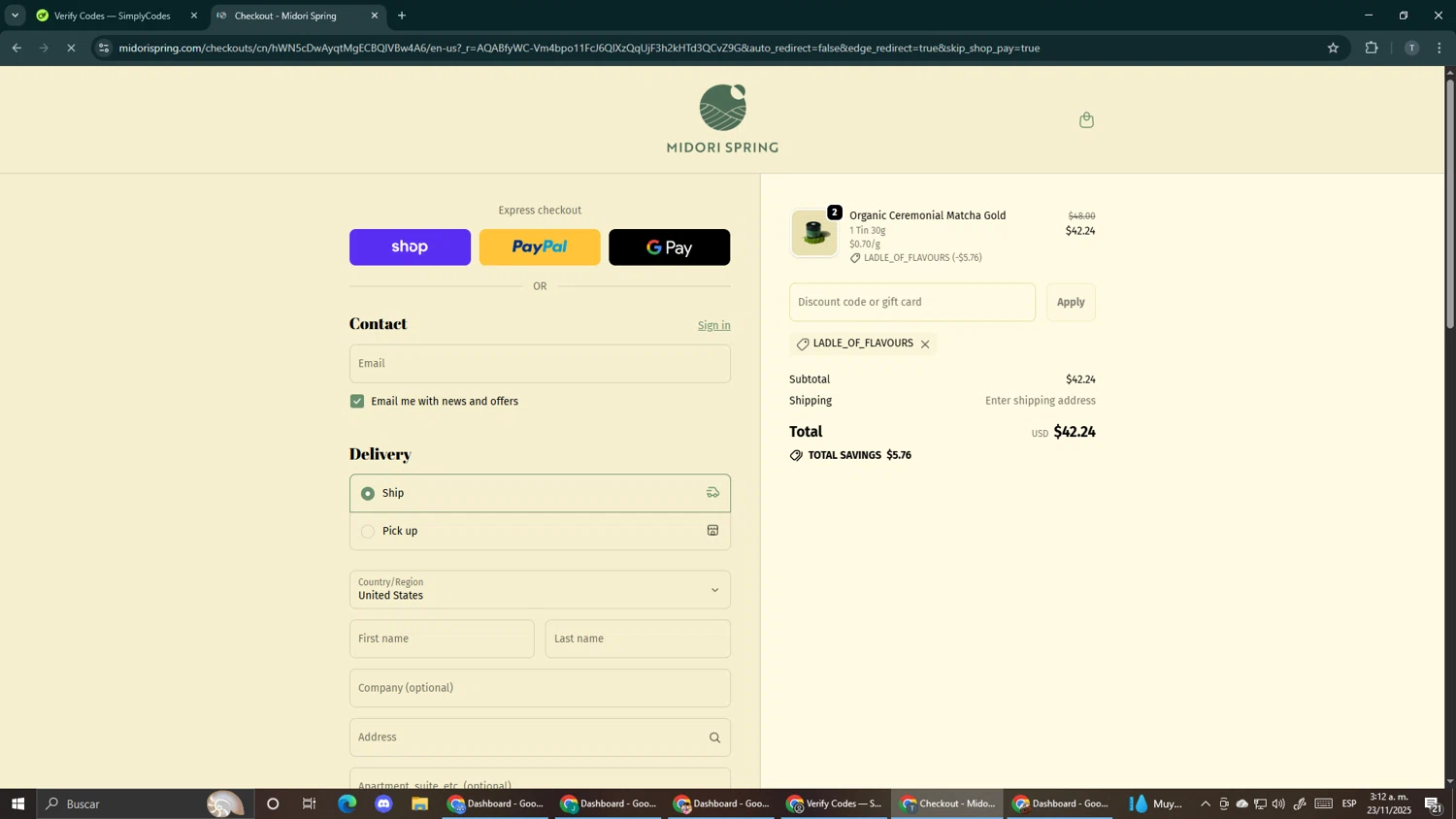Close the Verify Codes SimplyCodes tab
The height and width of the screenshot is (819, 1456).
(x=194, y=16)
